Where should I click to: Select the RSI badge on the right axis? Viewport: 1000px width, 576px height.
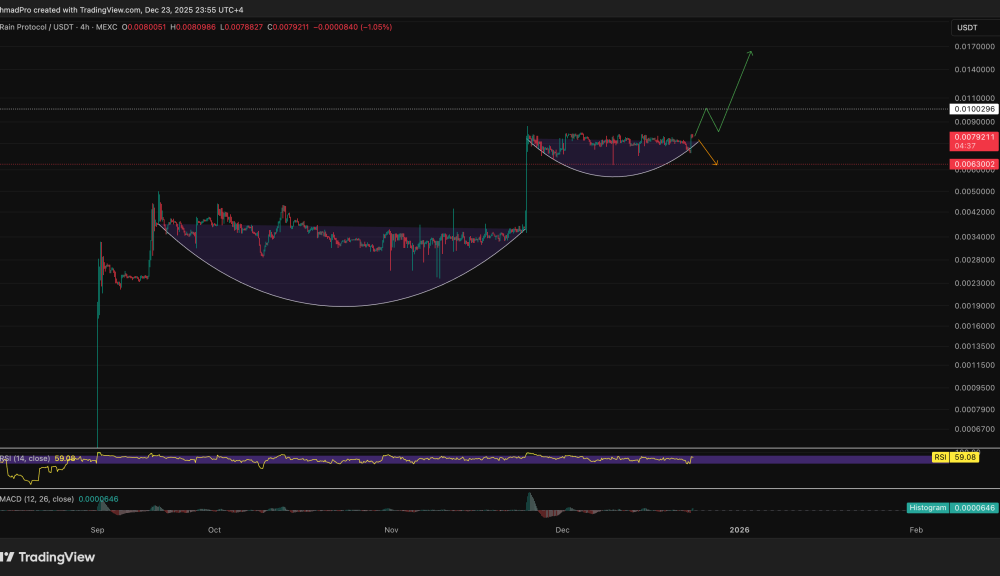point(939,457)
